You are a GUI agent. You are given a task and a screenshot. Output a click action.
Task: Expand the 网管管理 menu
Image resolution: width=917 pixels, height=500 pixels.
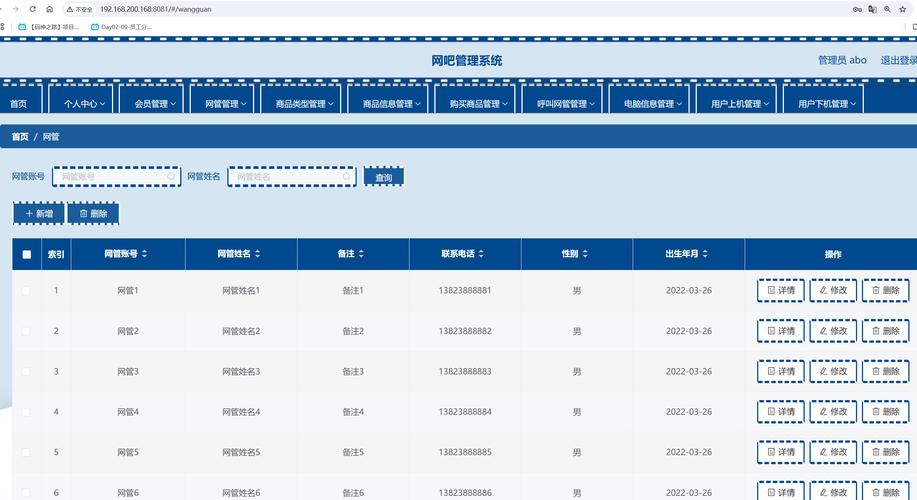click(222, 101)
